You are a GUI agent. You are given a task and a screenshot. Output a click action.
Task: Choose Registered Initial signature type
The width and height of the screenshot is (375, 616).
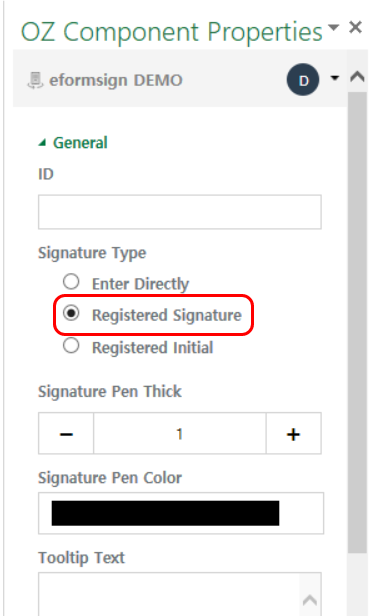click(71, 346)
